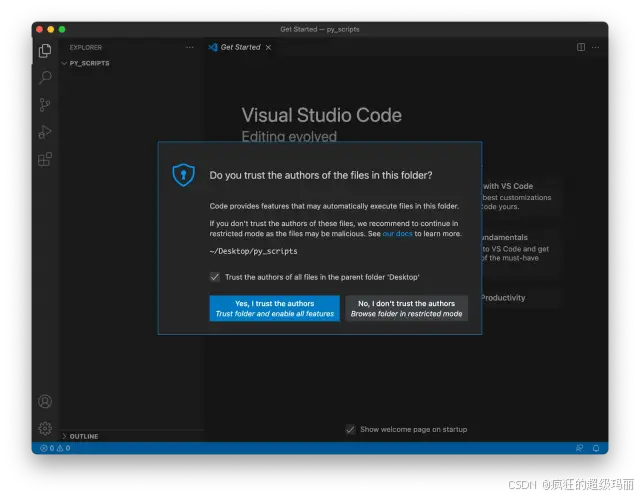Click the EXPLORER panel title
This screenshot has width=640, height=496.
(86, 47)
